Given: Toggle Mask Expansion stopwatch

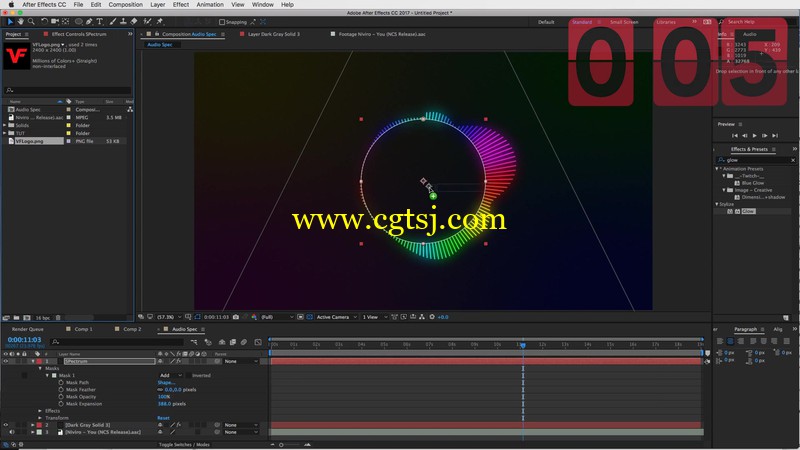Looking at the screenshot, I should [61, 404].
